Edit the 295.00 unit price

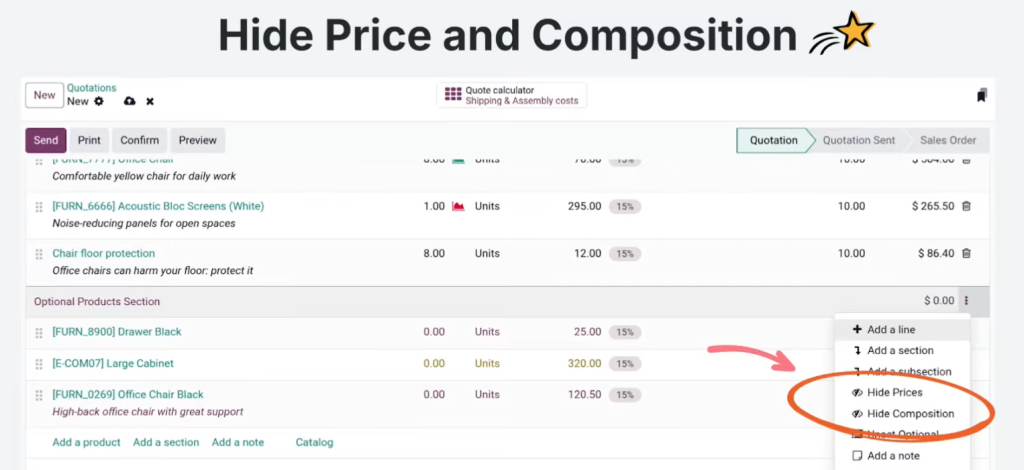coord(584,206)
